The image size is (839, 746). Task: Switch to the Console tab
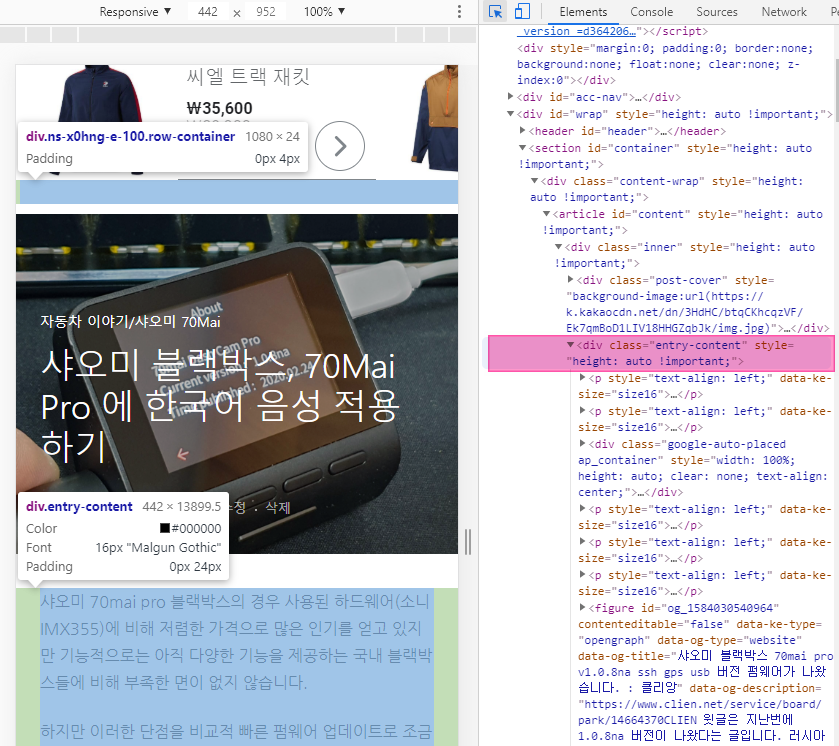(651, 12)
